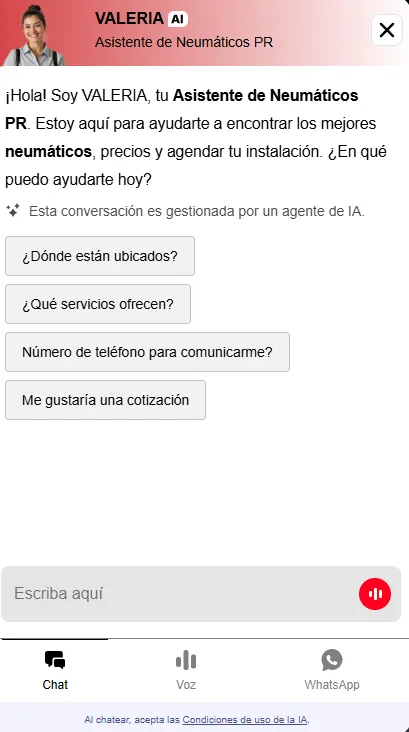409x732 pixels.
Task: Click the VALERIA name in header
Action: coord(129,19)
